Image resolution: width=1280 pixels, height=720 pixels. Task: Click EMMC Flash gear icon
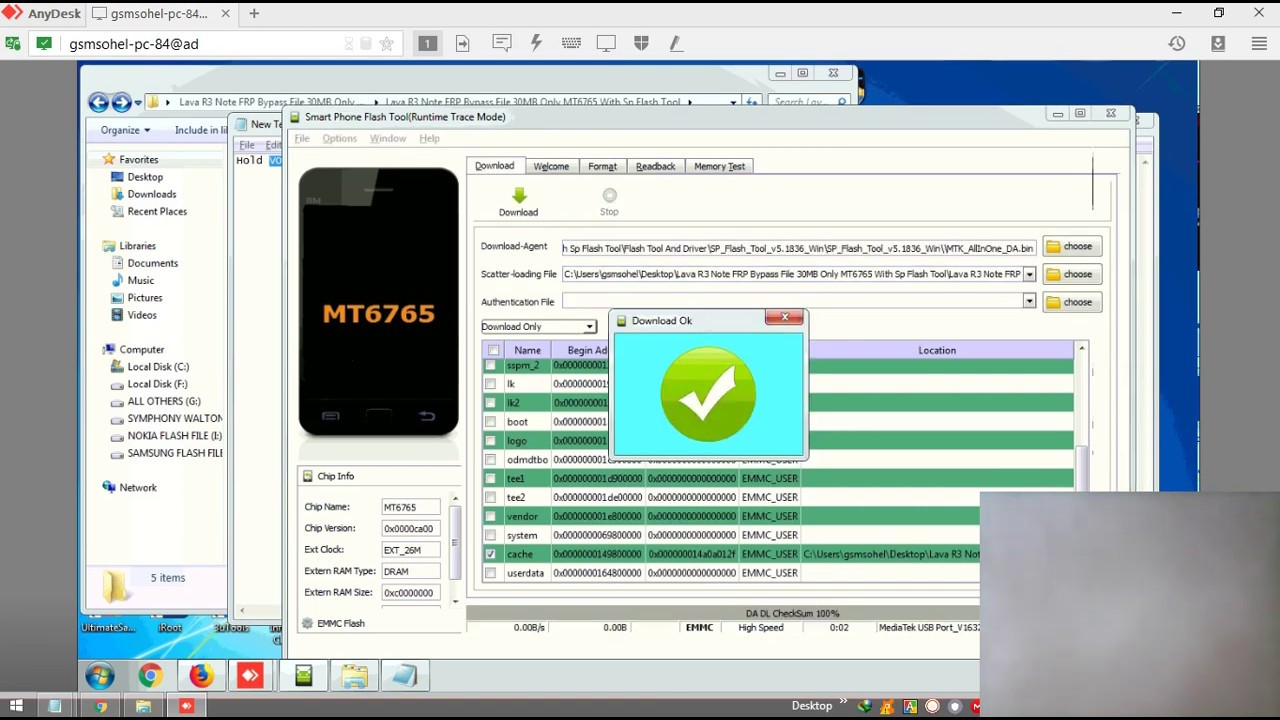[x=307, y=623]
